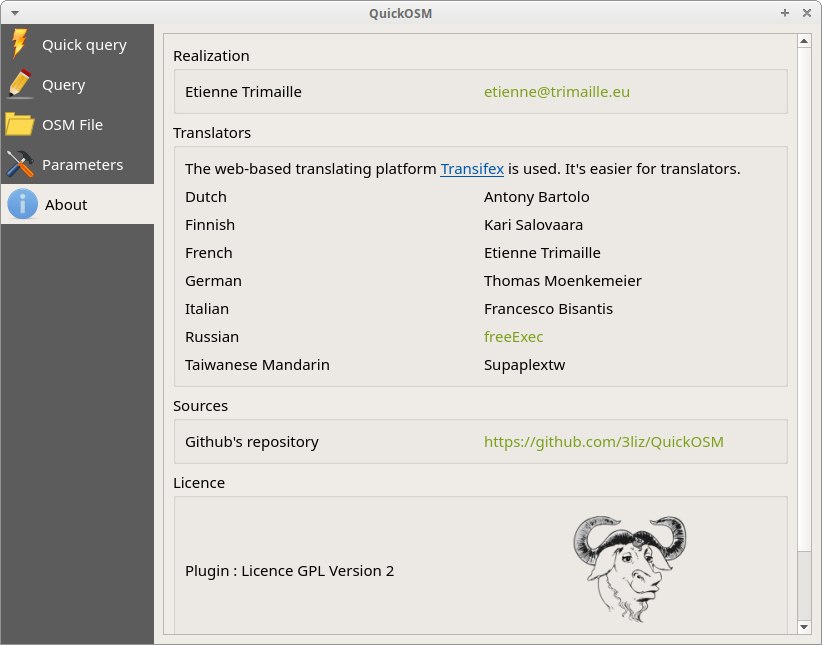Open the freeExec translator link
The image size is (822, 645).
pos(513,337)
